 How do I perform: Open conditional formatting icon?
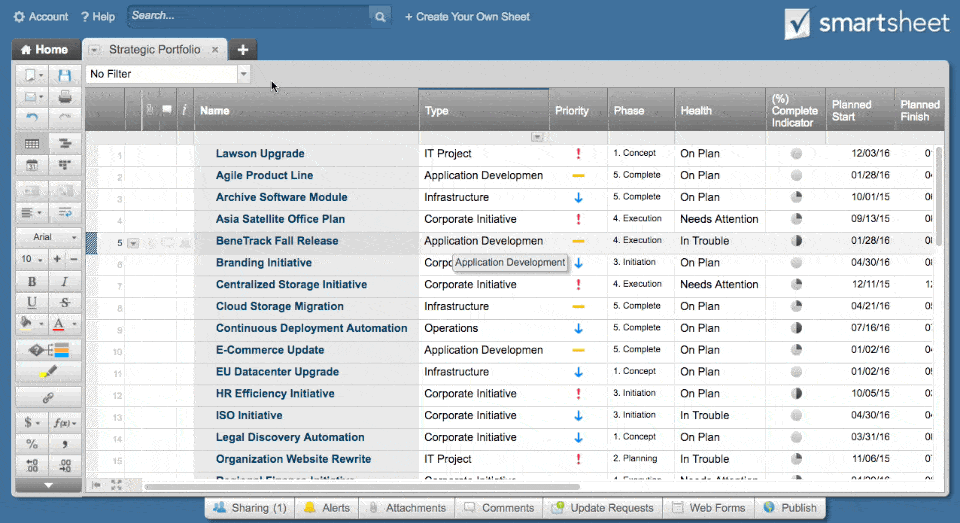47,349
